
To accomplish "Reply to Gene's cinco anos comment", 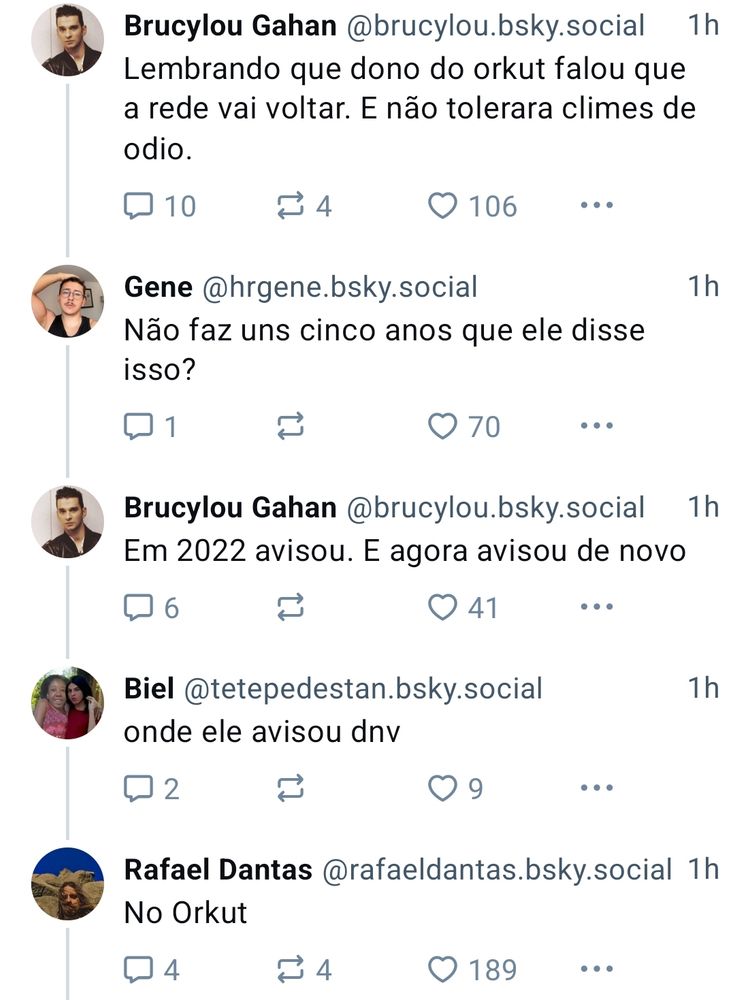I will pyautogui.click(x=137, y=427).
